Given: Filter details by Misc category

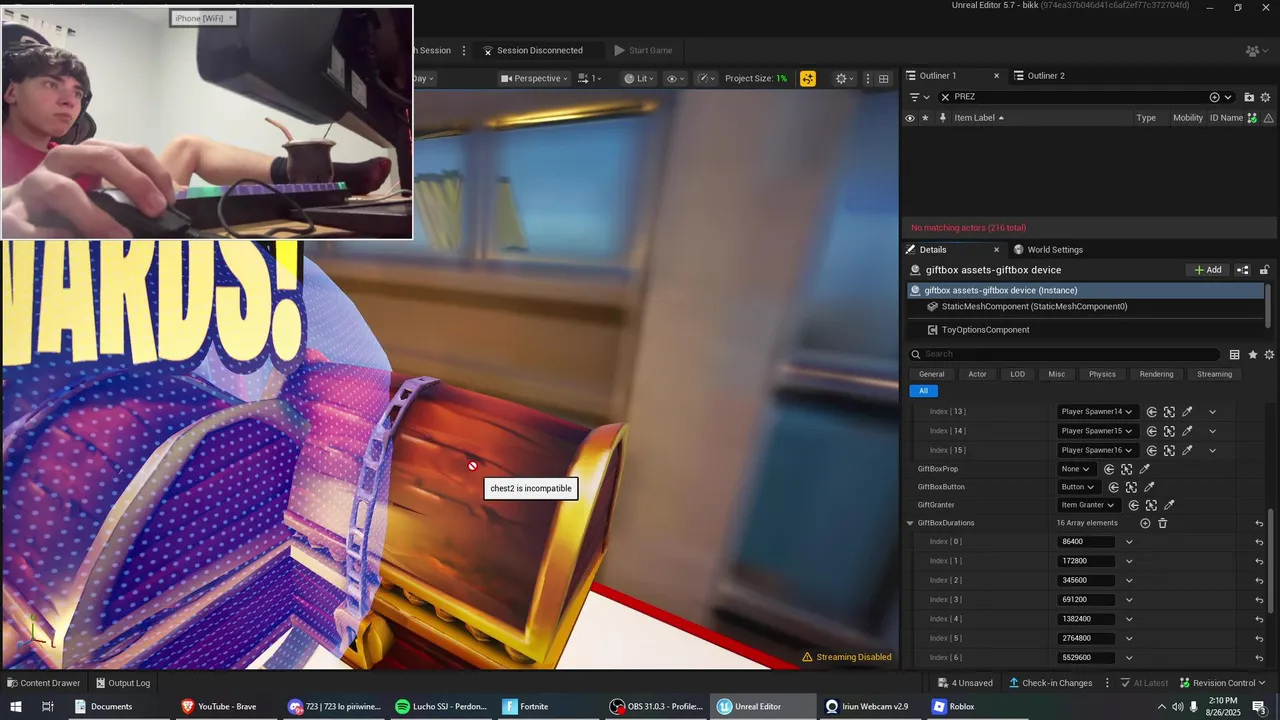Looking at the screenshot, I should [1056, 374].
